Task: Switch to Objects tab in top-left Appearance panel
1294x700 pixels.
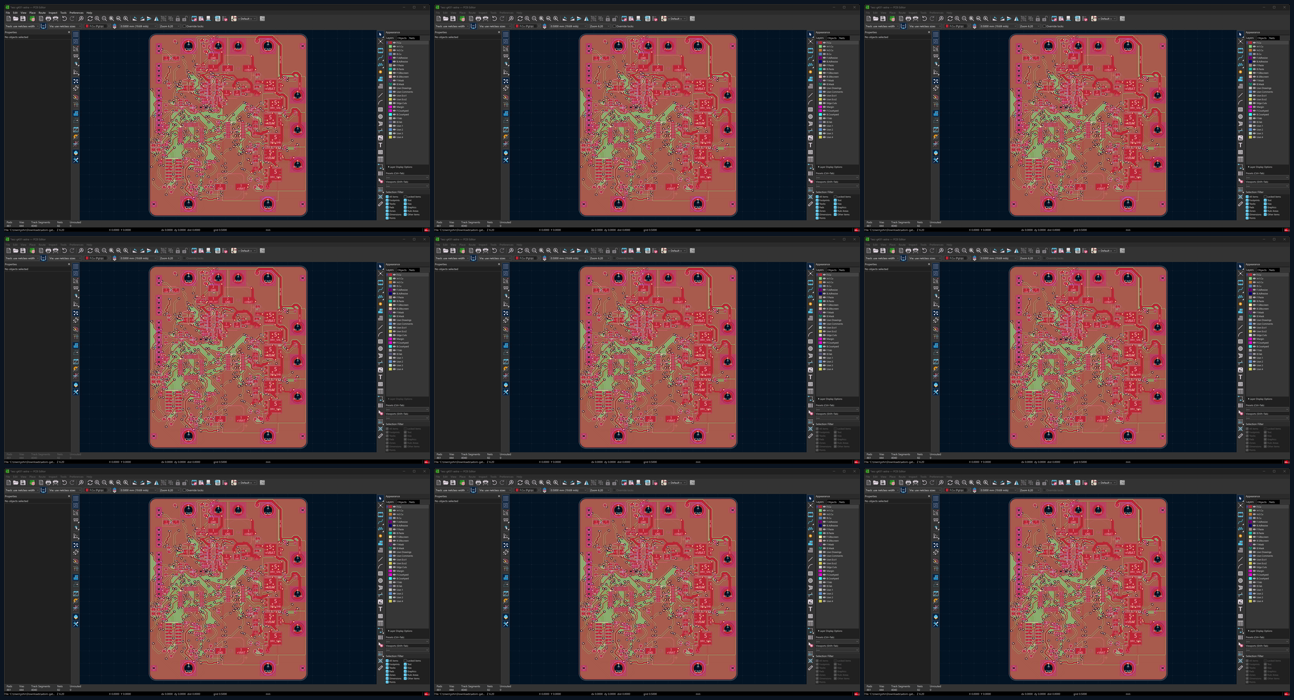Action: 403,38
